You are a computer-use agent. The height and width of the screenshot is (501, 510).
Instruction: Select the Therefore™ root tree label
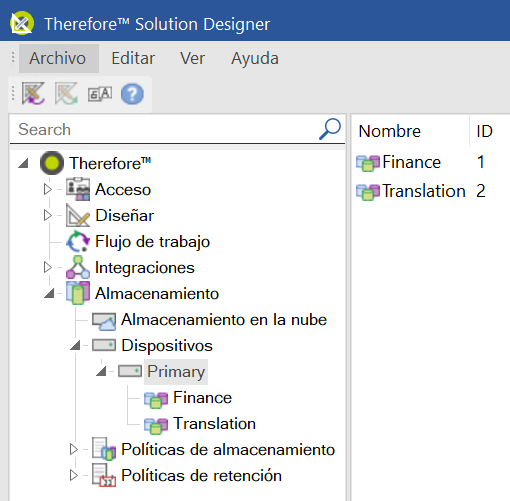(x=110, y=163)
